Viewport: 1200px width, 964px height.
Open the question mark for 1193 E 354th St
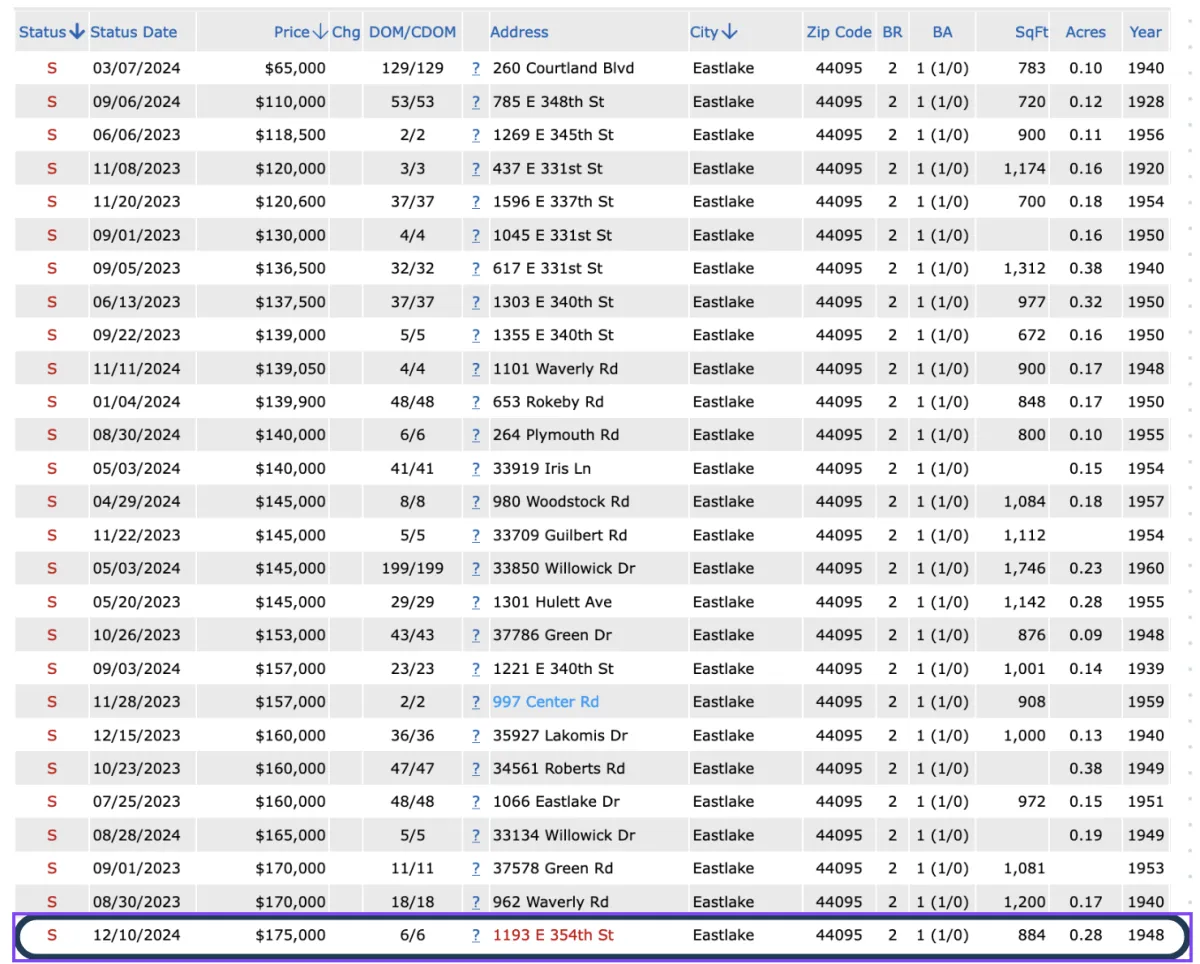[476, 936]
